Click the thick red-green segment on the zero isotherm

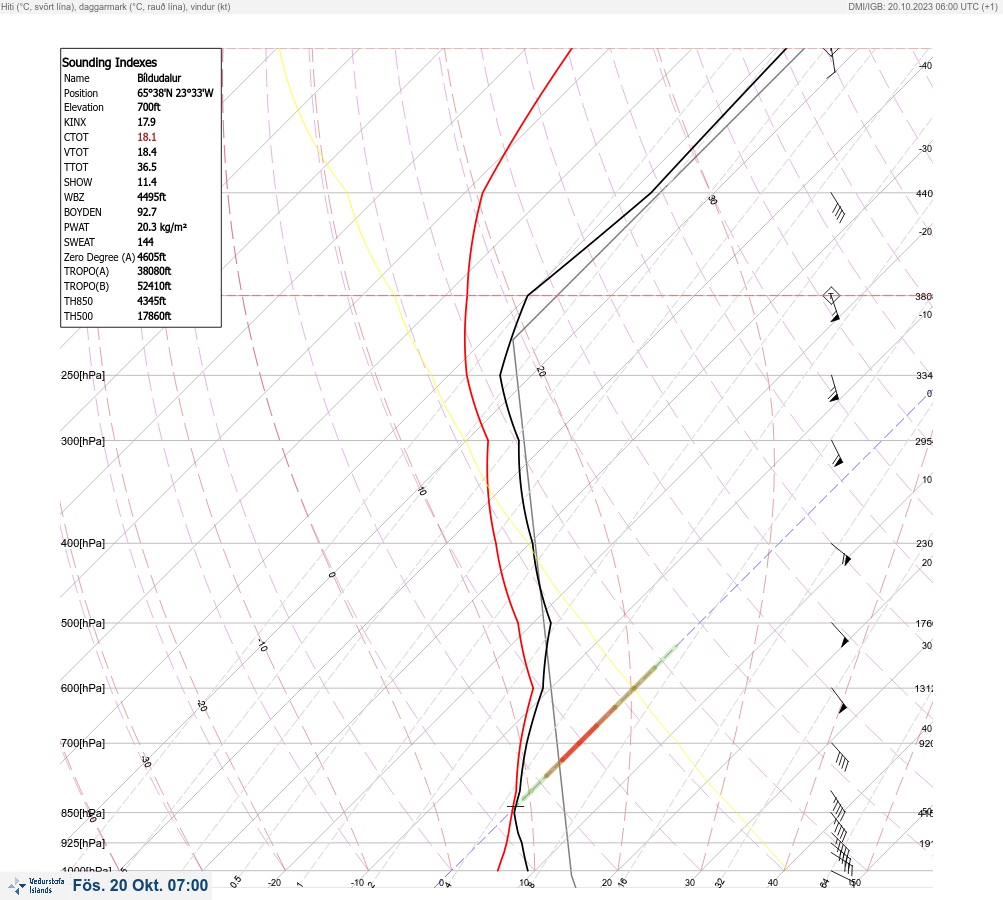click(599, 723)
